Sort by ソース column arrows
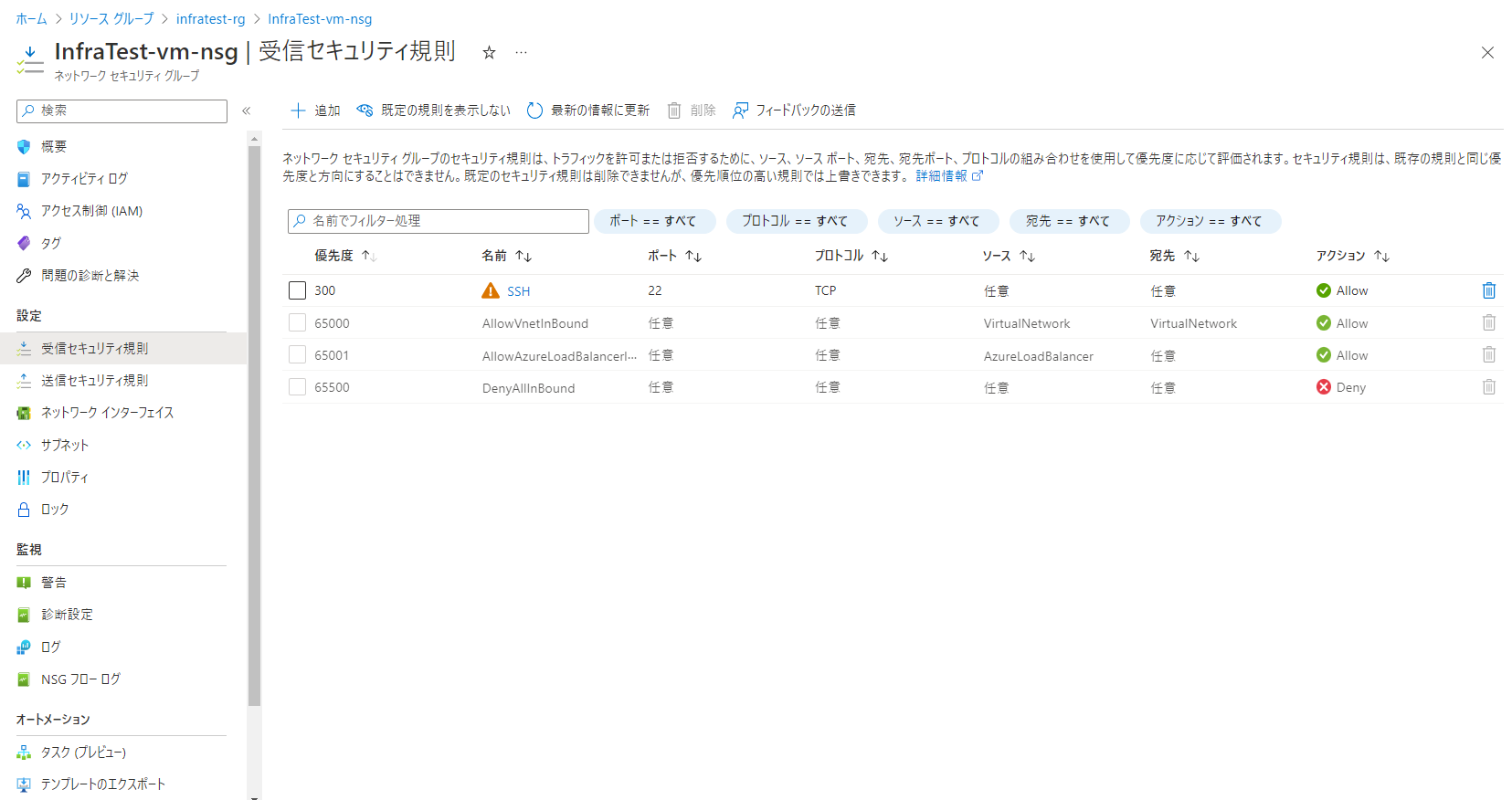Image resolution: width=1512 pixels, height=800 pixels. click(x=1027, y=257)
